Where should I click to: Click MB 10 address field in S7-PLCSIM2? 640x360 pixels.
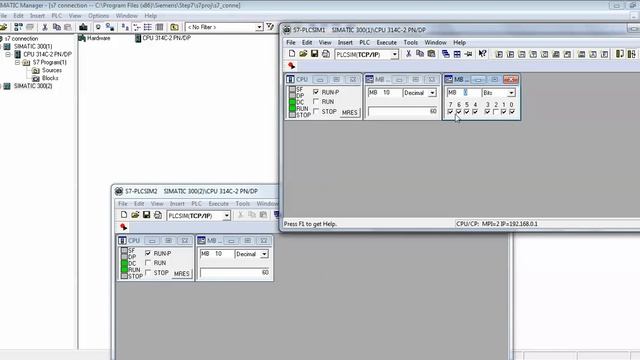pyautogui.click(x=216, y=254)
